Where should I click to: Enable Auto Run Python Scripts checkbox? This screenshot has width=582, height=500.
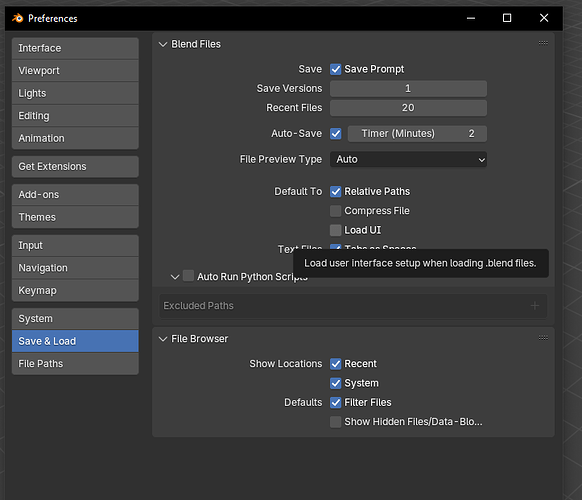click(189, 276)
